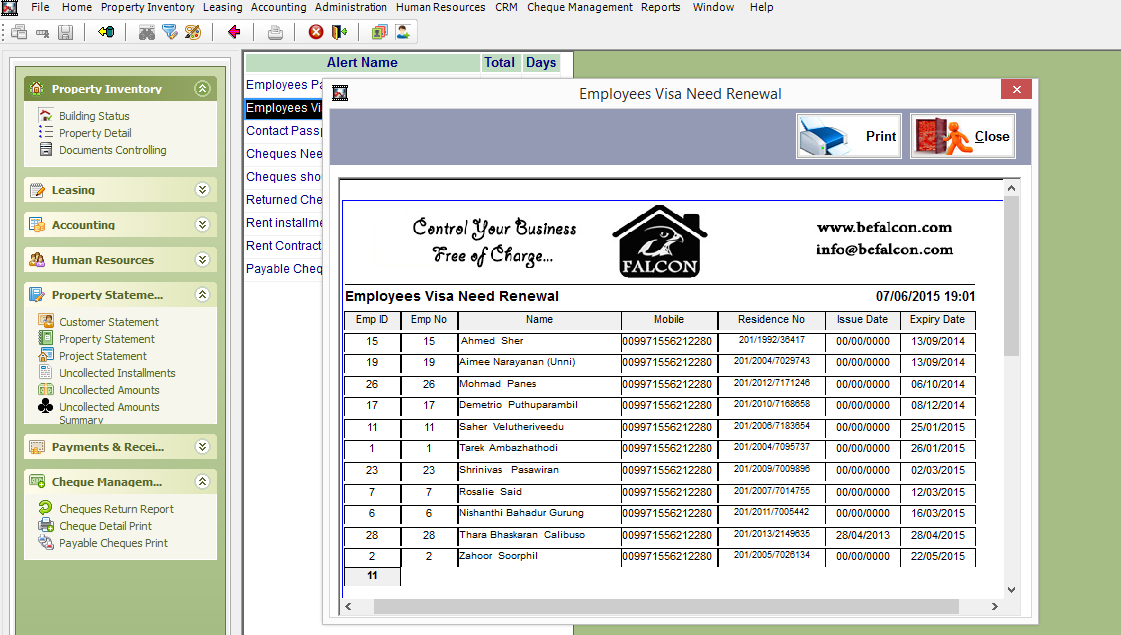The height and width of the screenshot is (635, 1121).
Task: Click the delete field toolbar icon
Action: pyautogui.click(x=42, y=32)
